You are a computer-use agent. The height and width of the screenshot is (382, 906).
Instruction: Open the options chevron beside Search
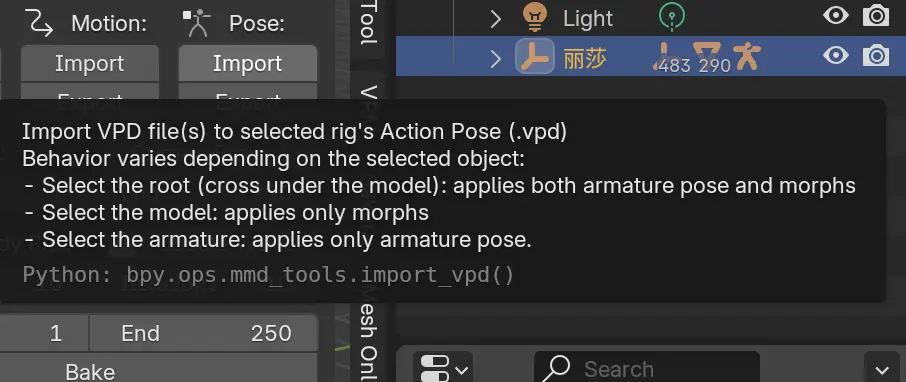[x=882, y=369]
